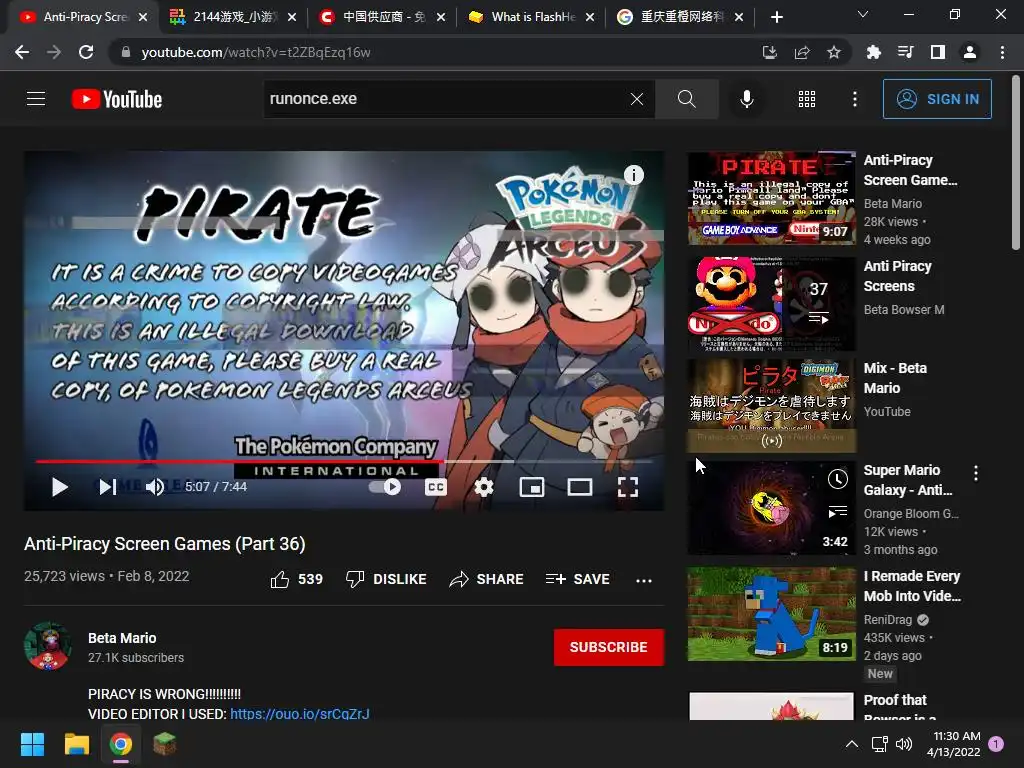The height and width of the screenshot is (768, 1024).
Task: Close the What is FlashHe tab
Action: tap(590, 17)
